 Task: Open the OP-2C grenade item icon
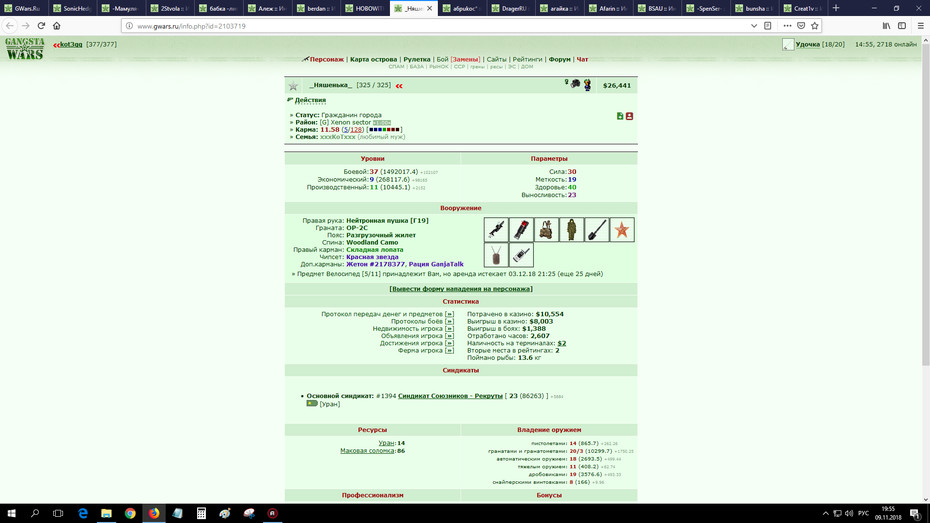(521, 229)
